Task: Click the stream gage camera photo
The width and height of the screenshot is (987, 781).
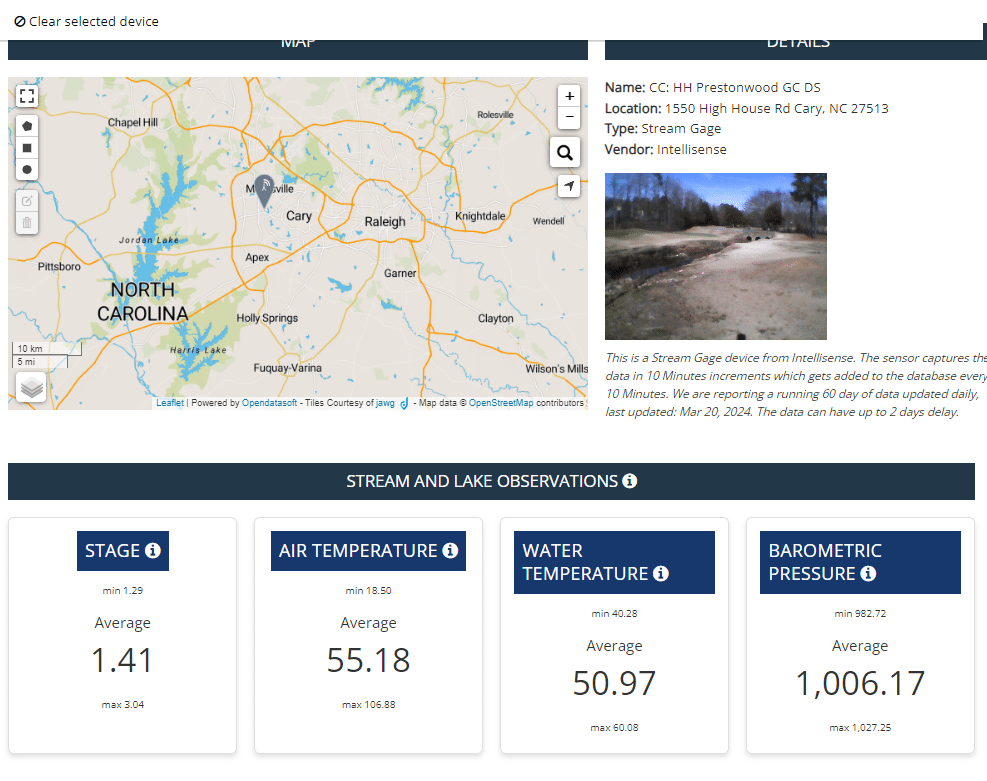Action: (x=715, y=256)
